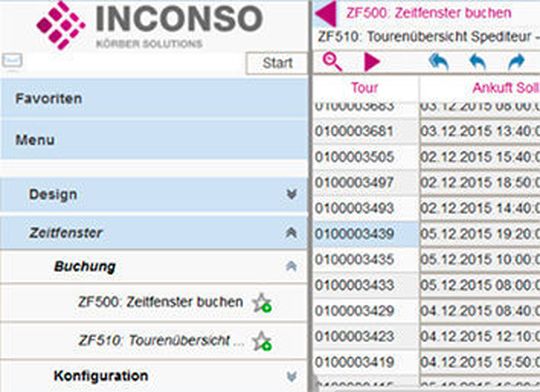Expand the Design section chevron

(291, 195)
